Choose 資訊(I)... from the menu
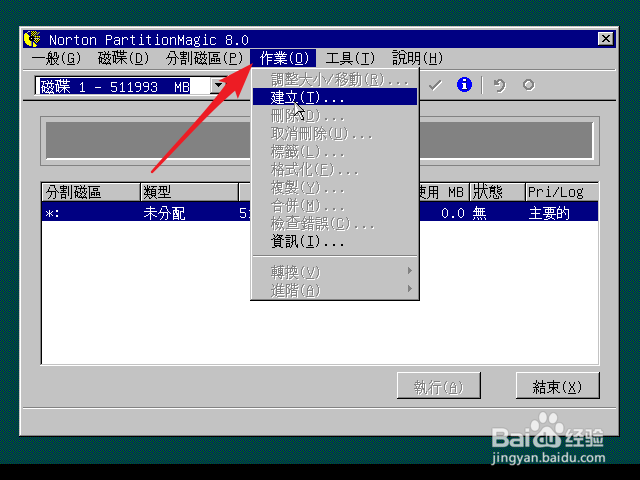This screenshot has width=640, height=480. click(335, 242)
